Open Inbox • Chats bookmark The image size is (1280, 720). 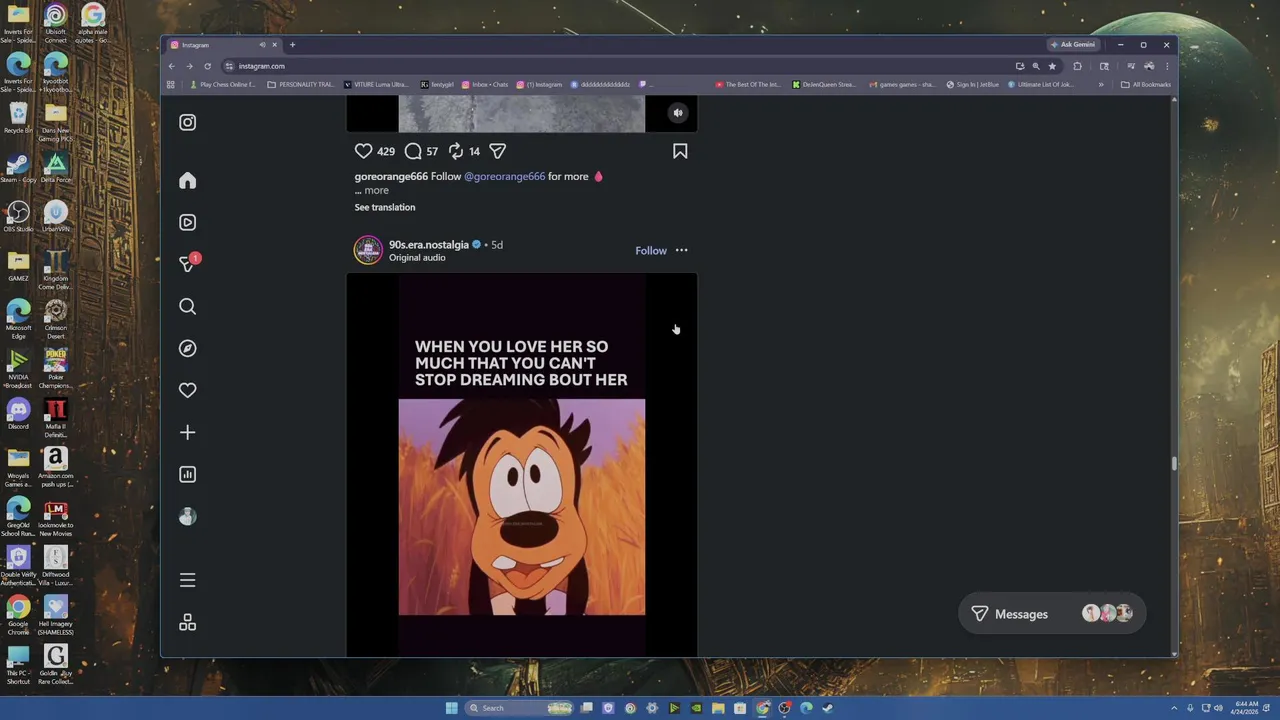(x=485, y=85)
